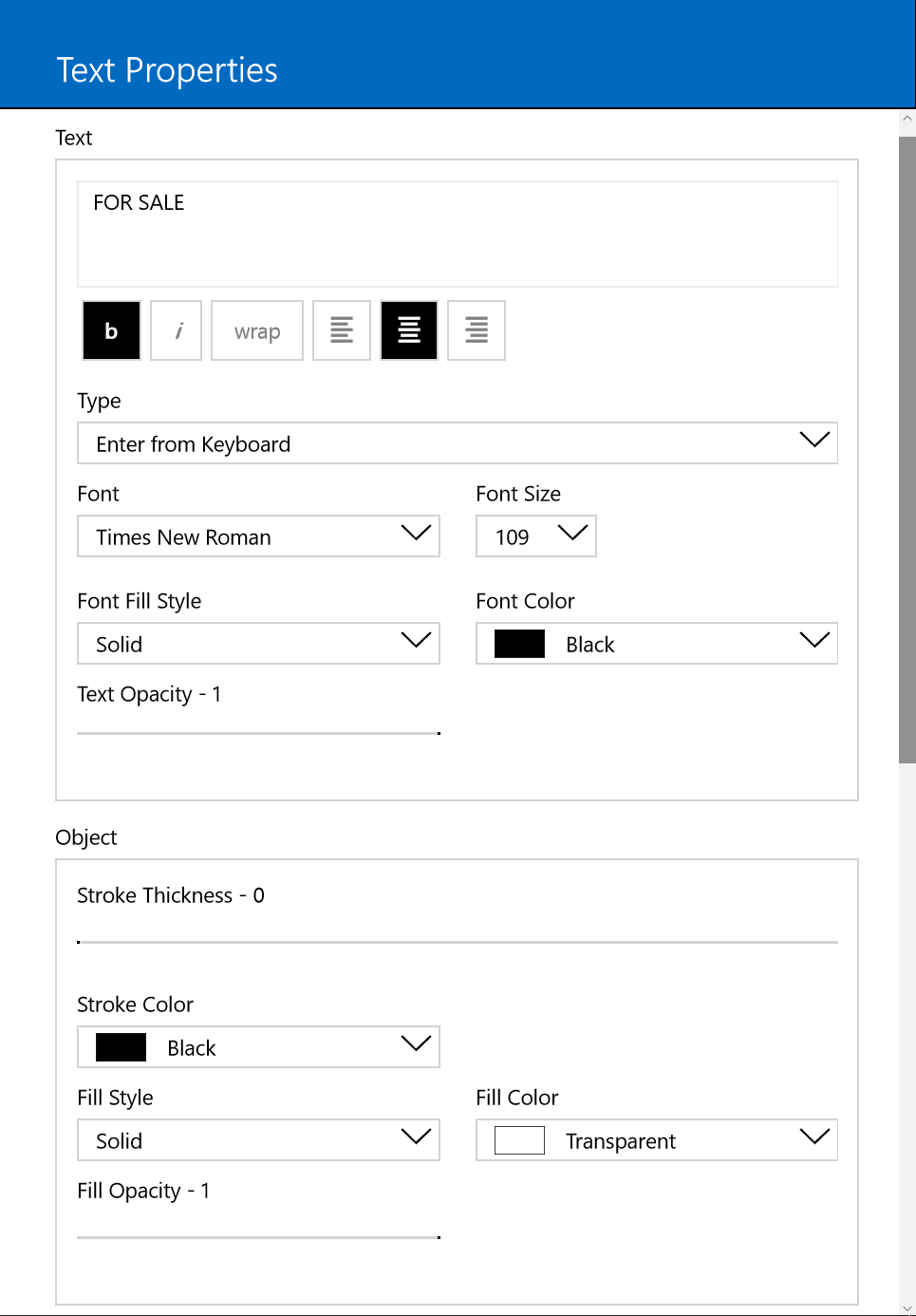The height and width of the screenshot is (1316, 916).
Task: Open the Font Fill Style dropdown
Action: pyautogui.click(x=258, y=644)
